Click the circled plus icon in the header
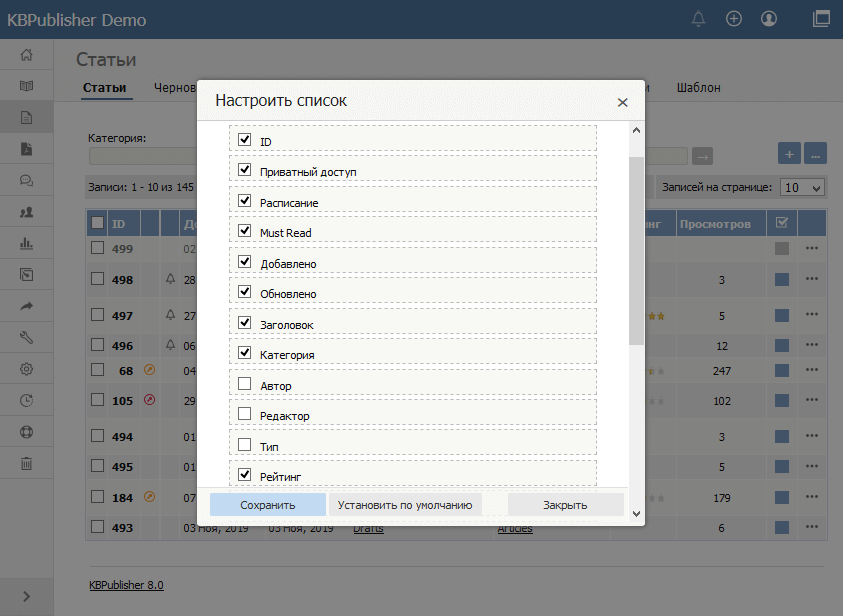Image resolution: width=843 pixels, height=616 pixels. [733, 19]
